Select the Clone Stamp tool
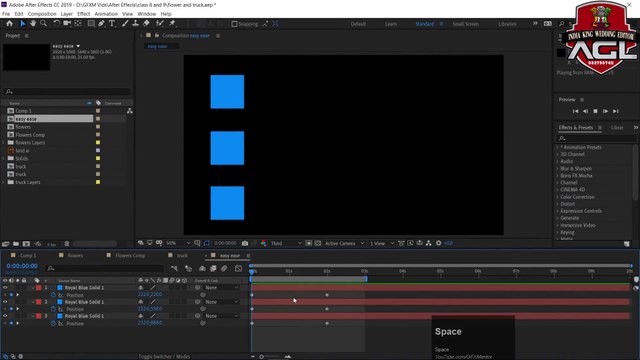 (136, 24)
